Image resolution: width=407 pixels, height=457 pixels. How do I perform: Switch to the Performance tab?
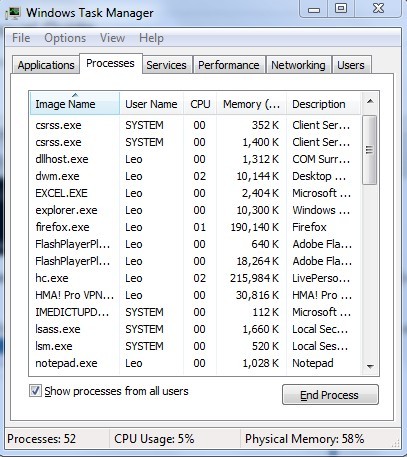point(229,65)
